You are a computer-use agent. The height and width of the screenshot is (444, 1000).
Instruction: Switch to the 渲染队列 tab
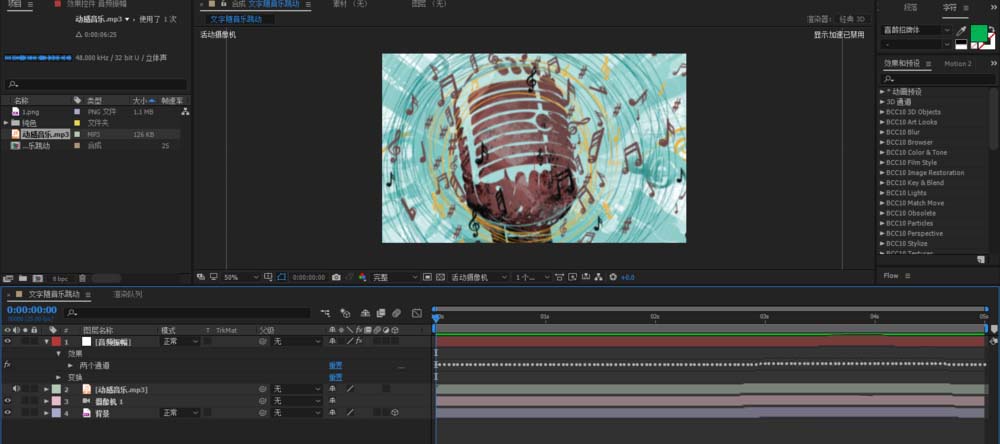click(x=127, y=294)
